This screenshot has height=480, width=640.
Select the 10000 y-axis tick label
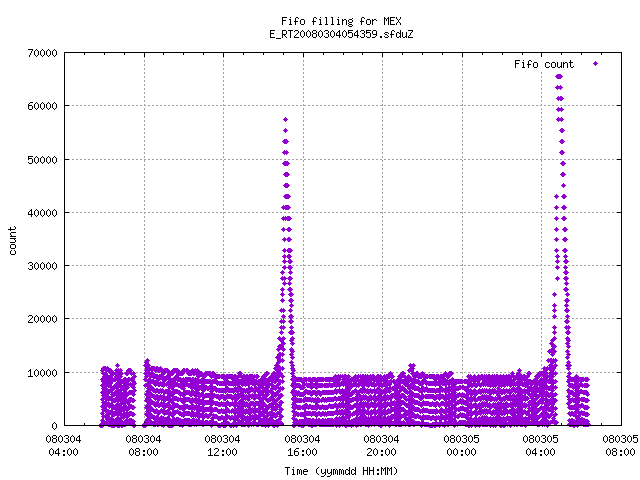[x=42, y=373]
